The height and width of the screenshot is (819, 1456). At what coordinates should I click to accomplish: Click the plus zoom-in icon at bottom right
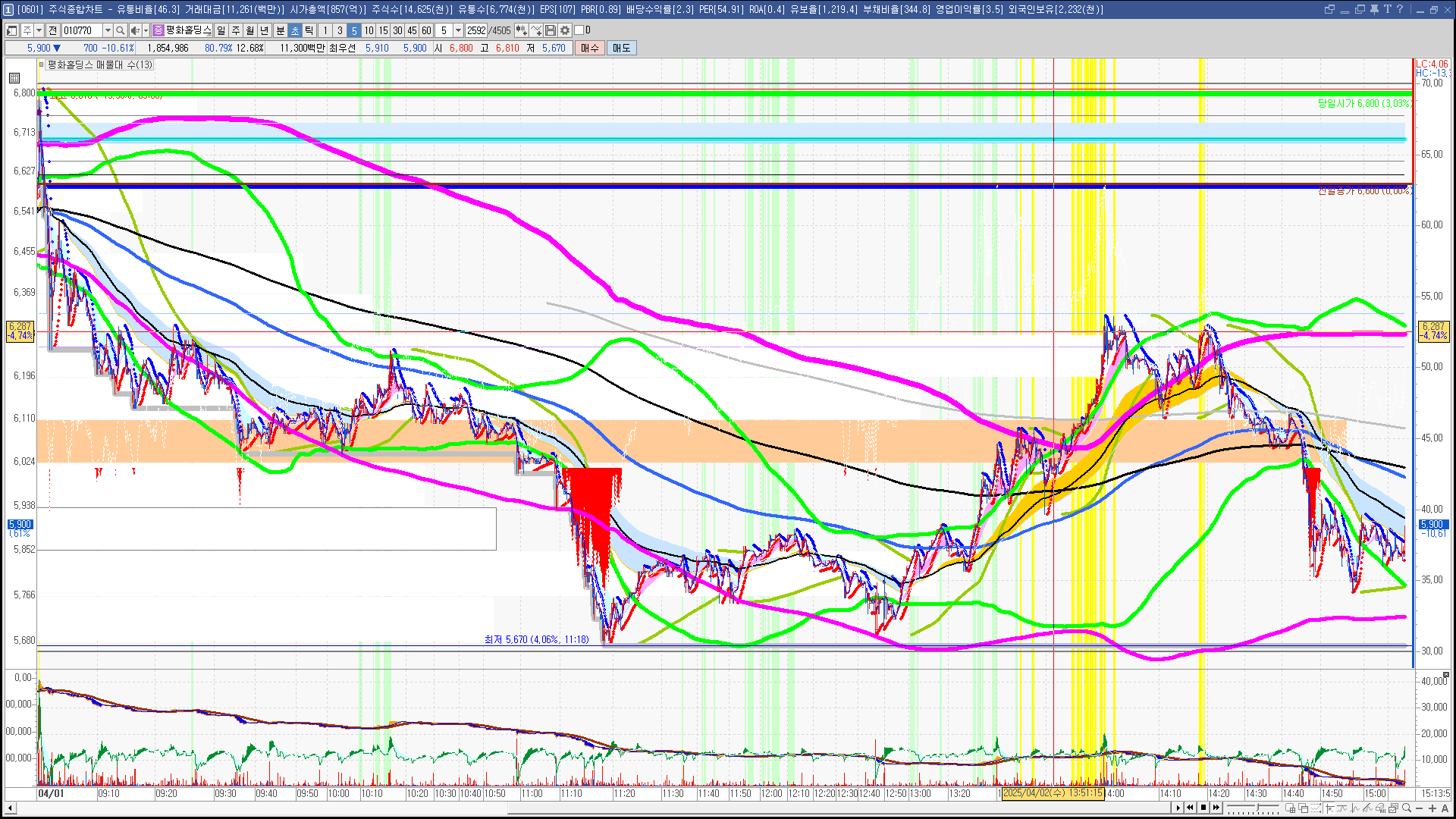tap(1432, 808)
